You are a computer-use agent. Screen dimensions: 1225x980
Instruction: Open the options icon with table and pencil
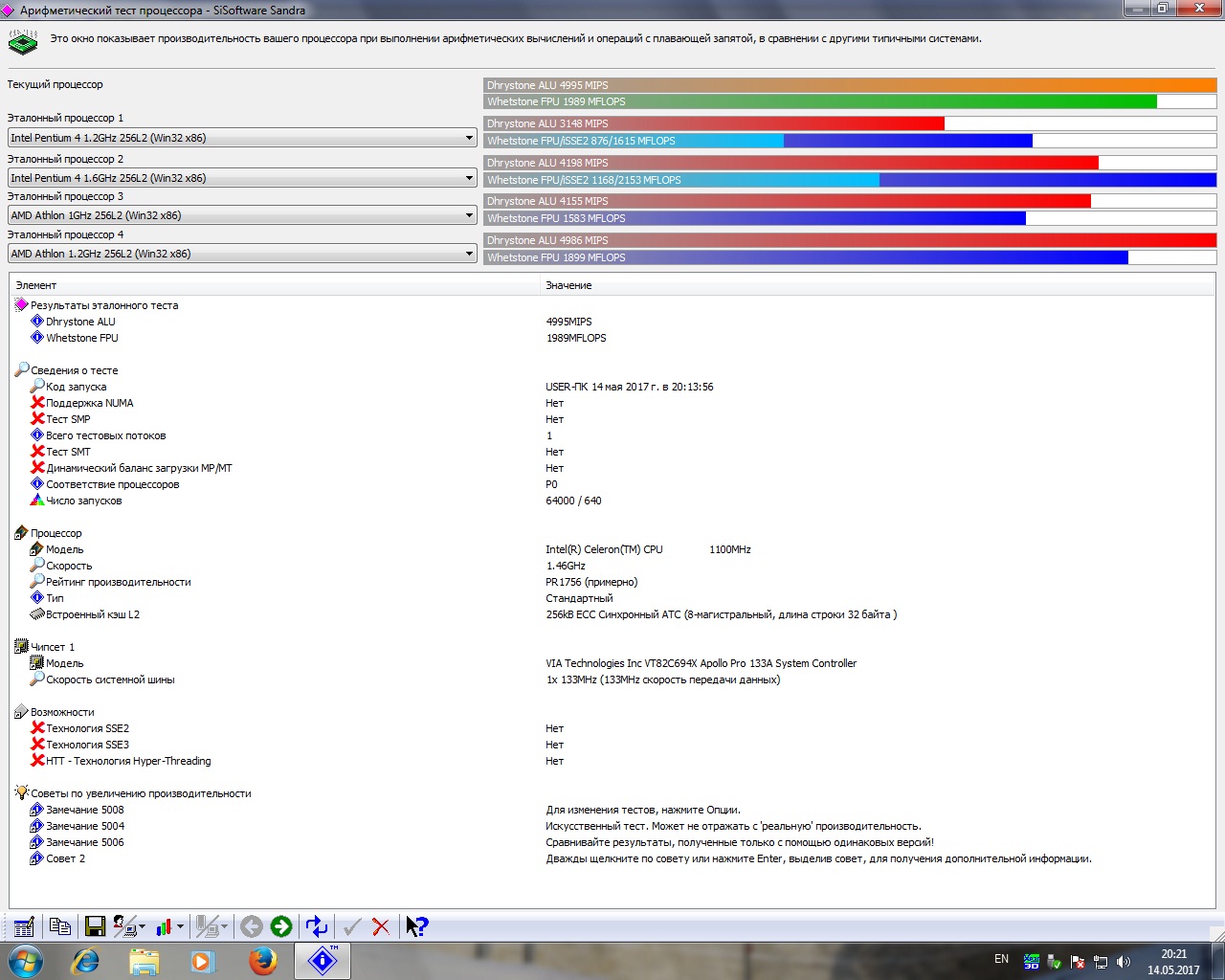[24, 926]
